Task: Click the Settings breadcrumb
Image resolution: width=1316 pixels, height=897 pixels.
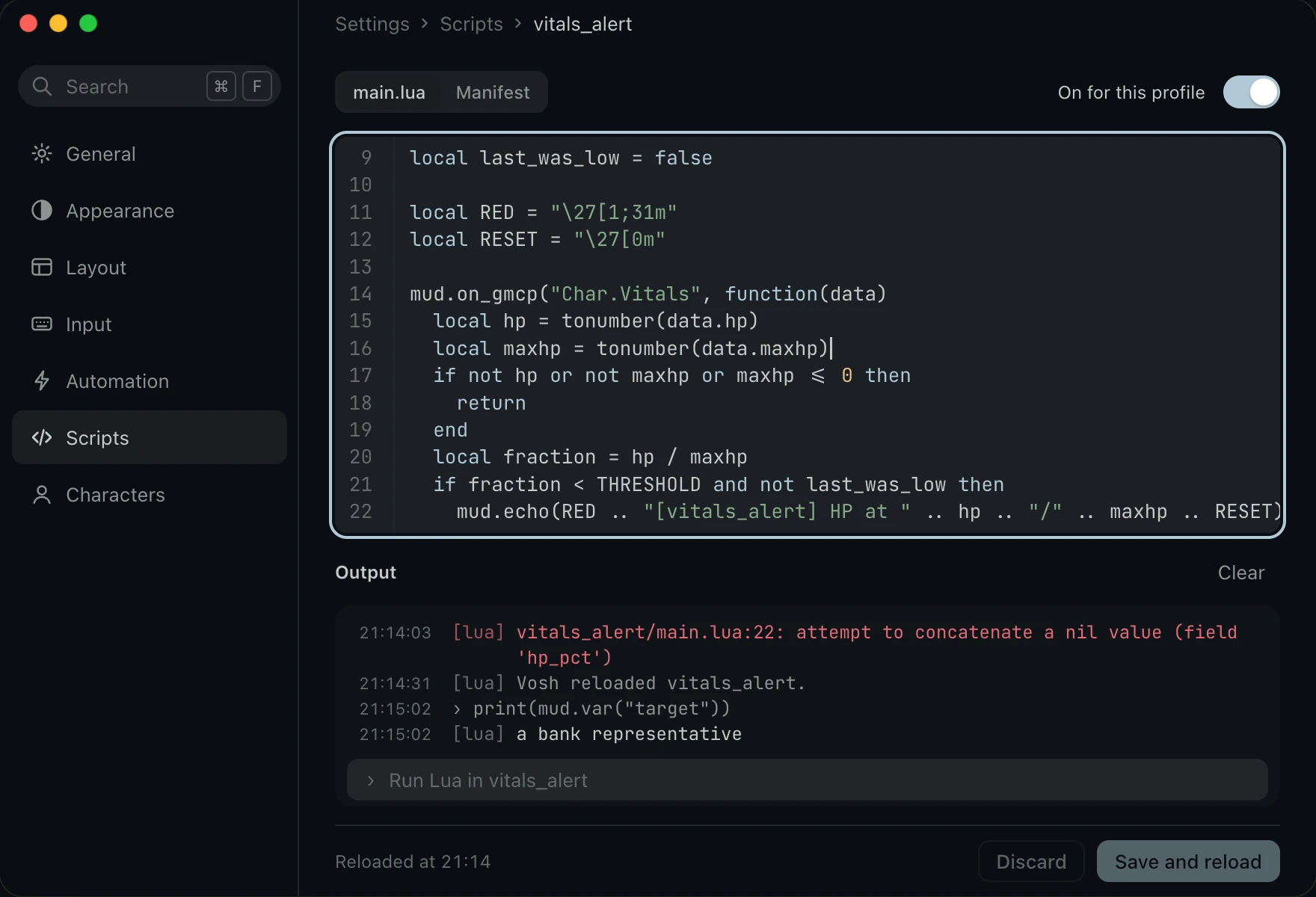Action: tap(372, 24)
